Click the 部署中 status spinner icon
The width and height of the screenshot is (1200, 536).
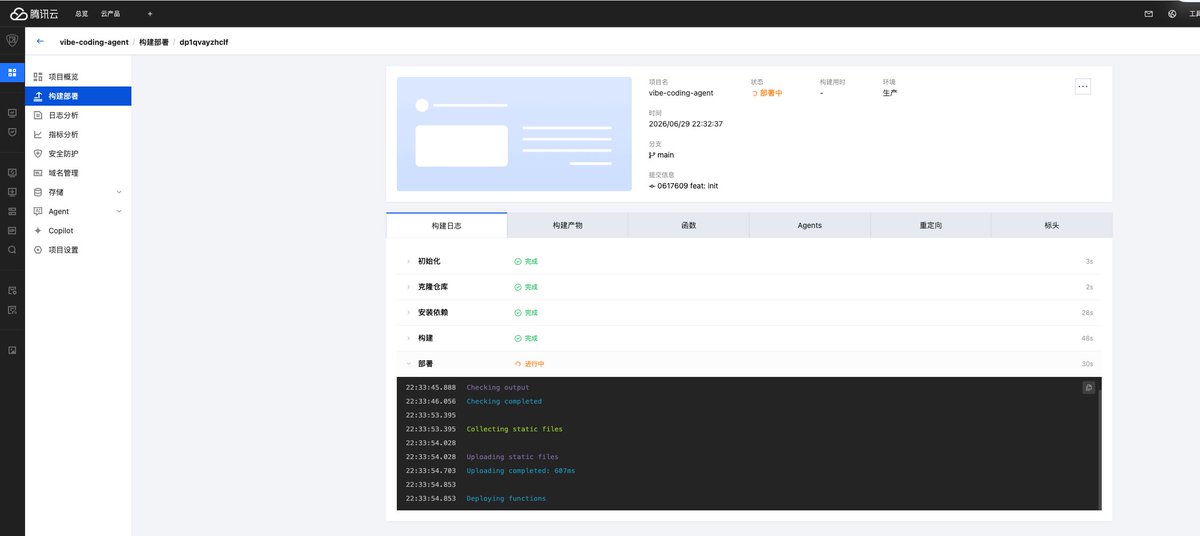point(756,93)
